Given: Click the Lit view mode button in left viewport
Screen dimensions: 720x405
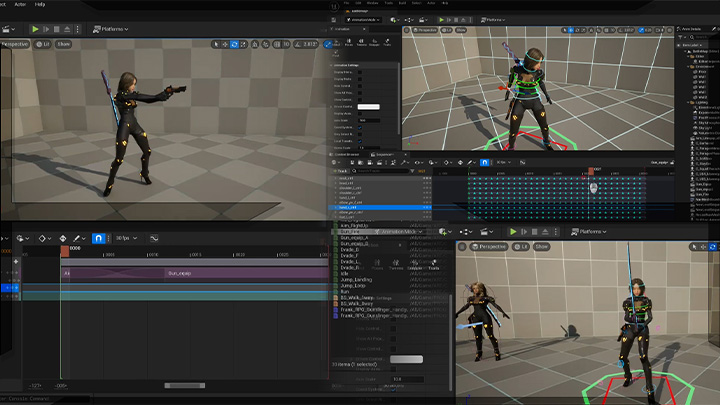Looking at the screenshot, I should click(x=43, y=44).
